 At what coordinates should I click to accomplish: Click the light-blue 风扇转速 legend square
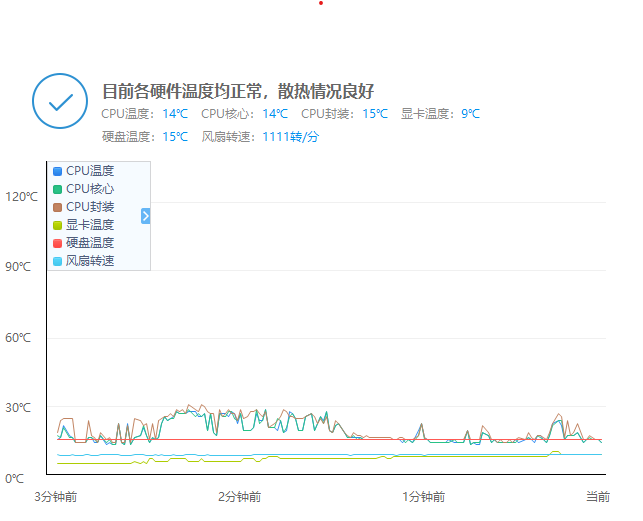point(58,261)
